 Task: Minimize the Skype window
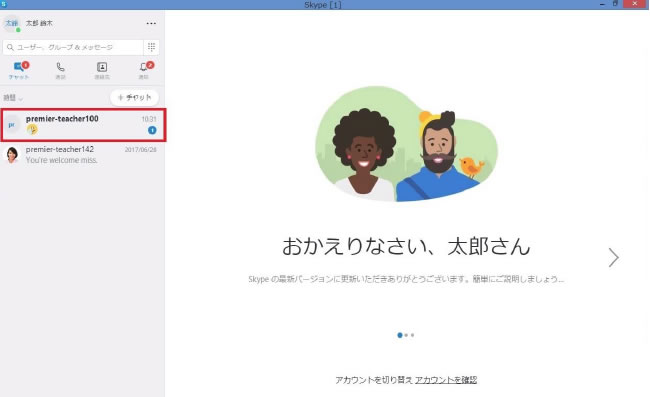pos(602,4)
